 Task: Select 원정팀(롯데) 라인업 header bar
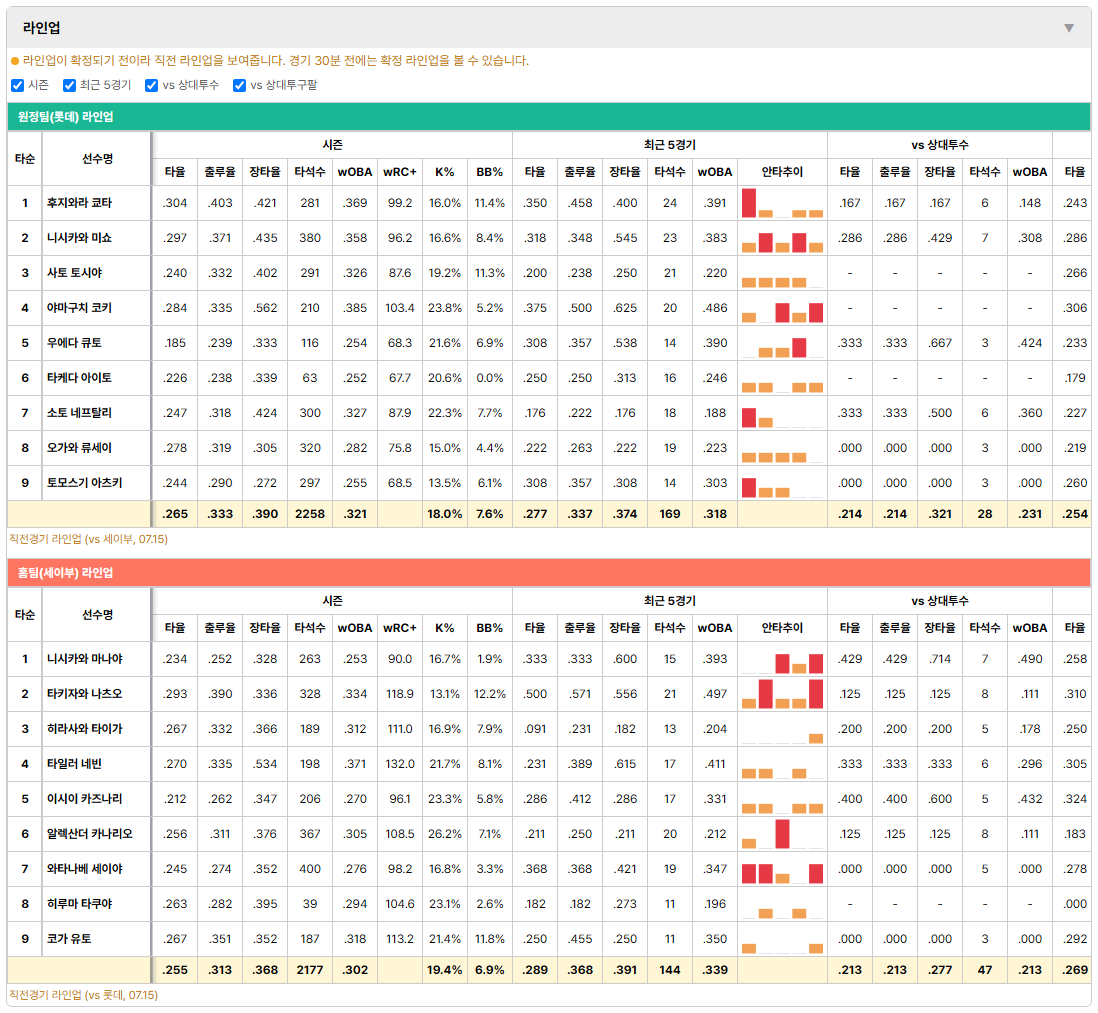549,117
